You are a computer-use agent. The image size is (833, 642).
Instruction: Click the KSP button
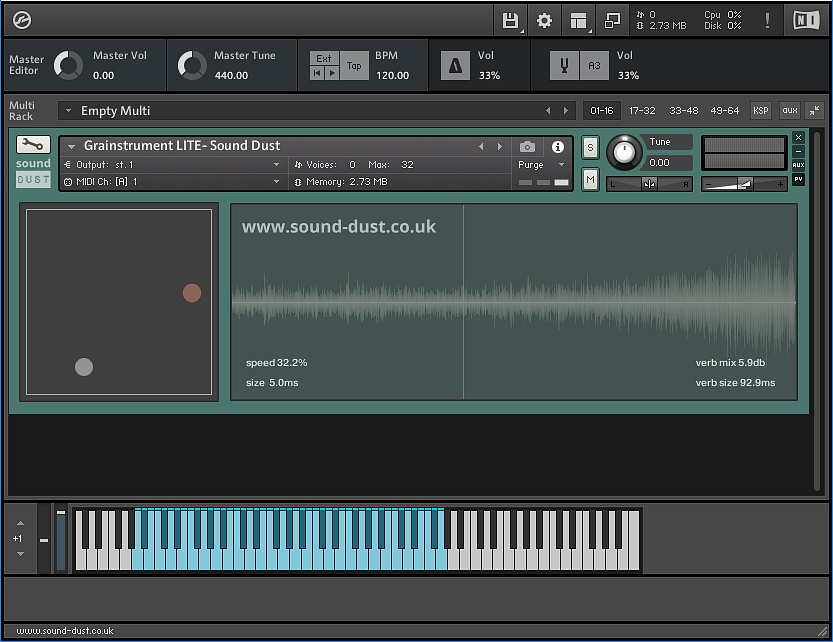(x=761, y=111)
